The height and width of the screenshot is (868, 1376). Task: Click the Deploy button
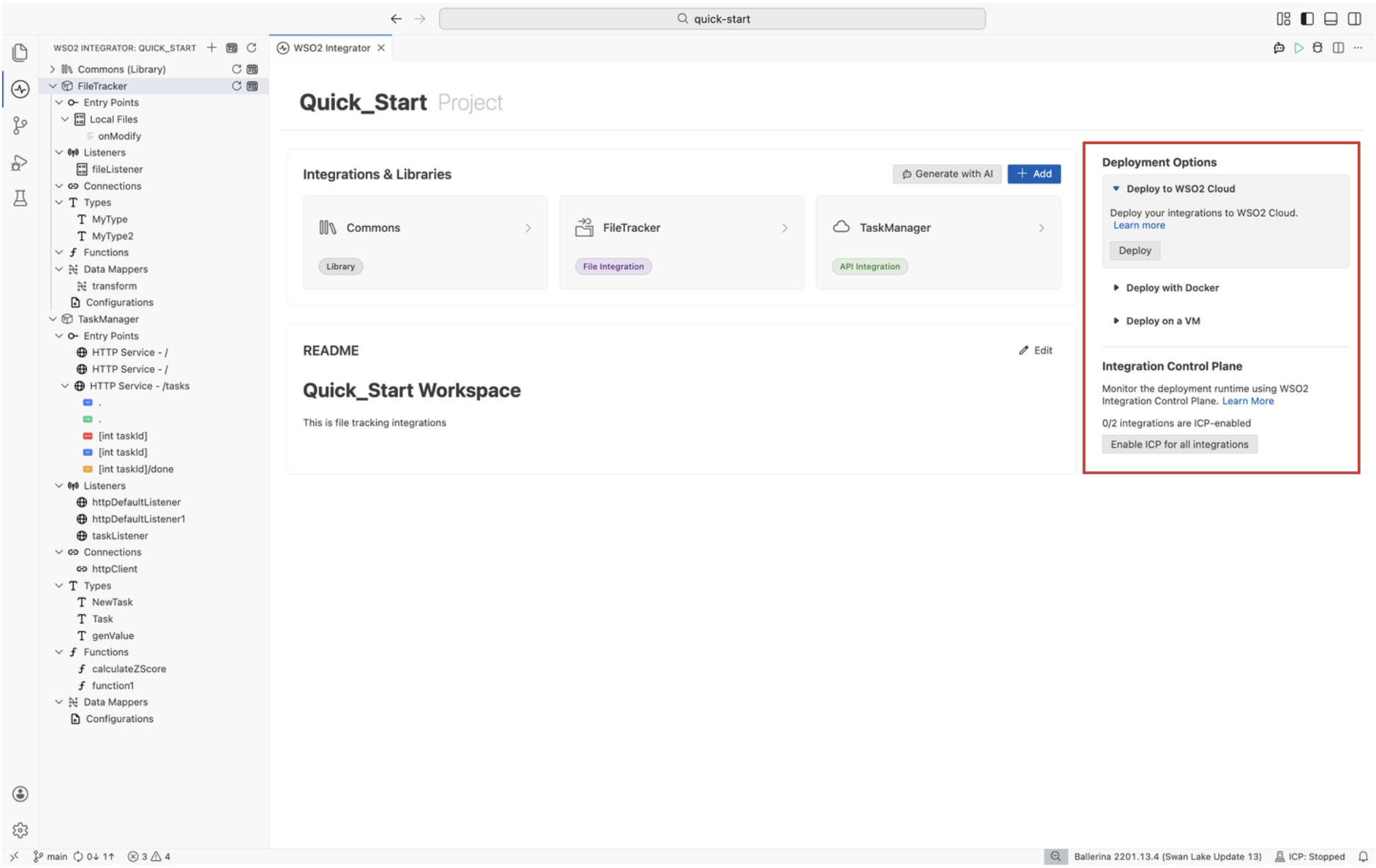click(x=1135, y=250)
